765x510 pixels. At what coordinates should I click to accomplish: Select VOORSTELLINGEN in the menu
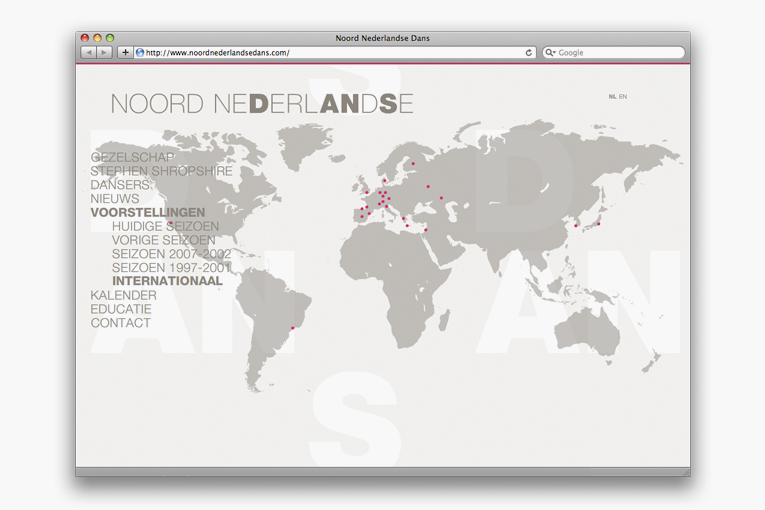point(148,212)
